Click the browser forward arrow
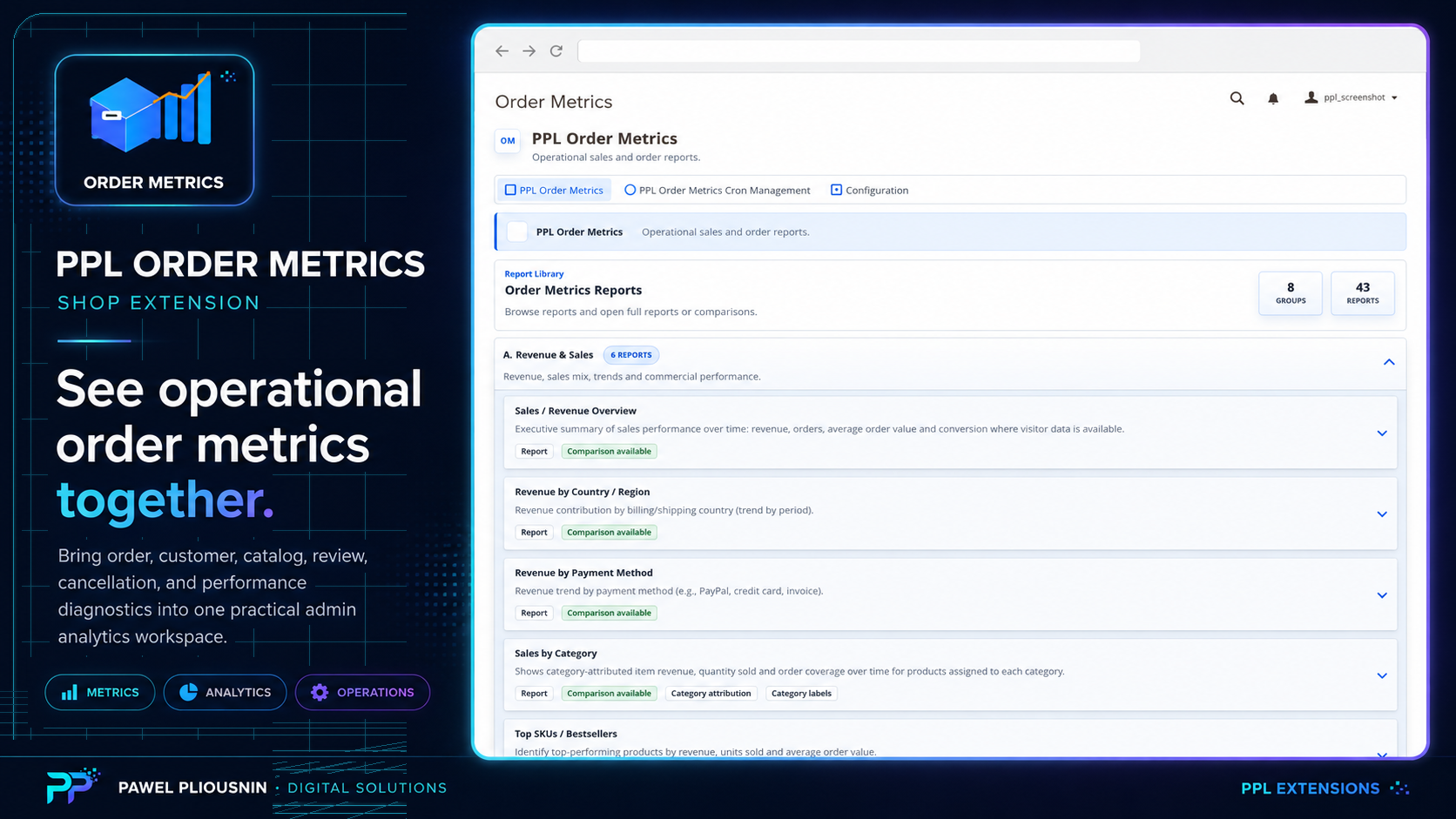 (529, 51)
